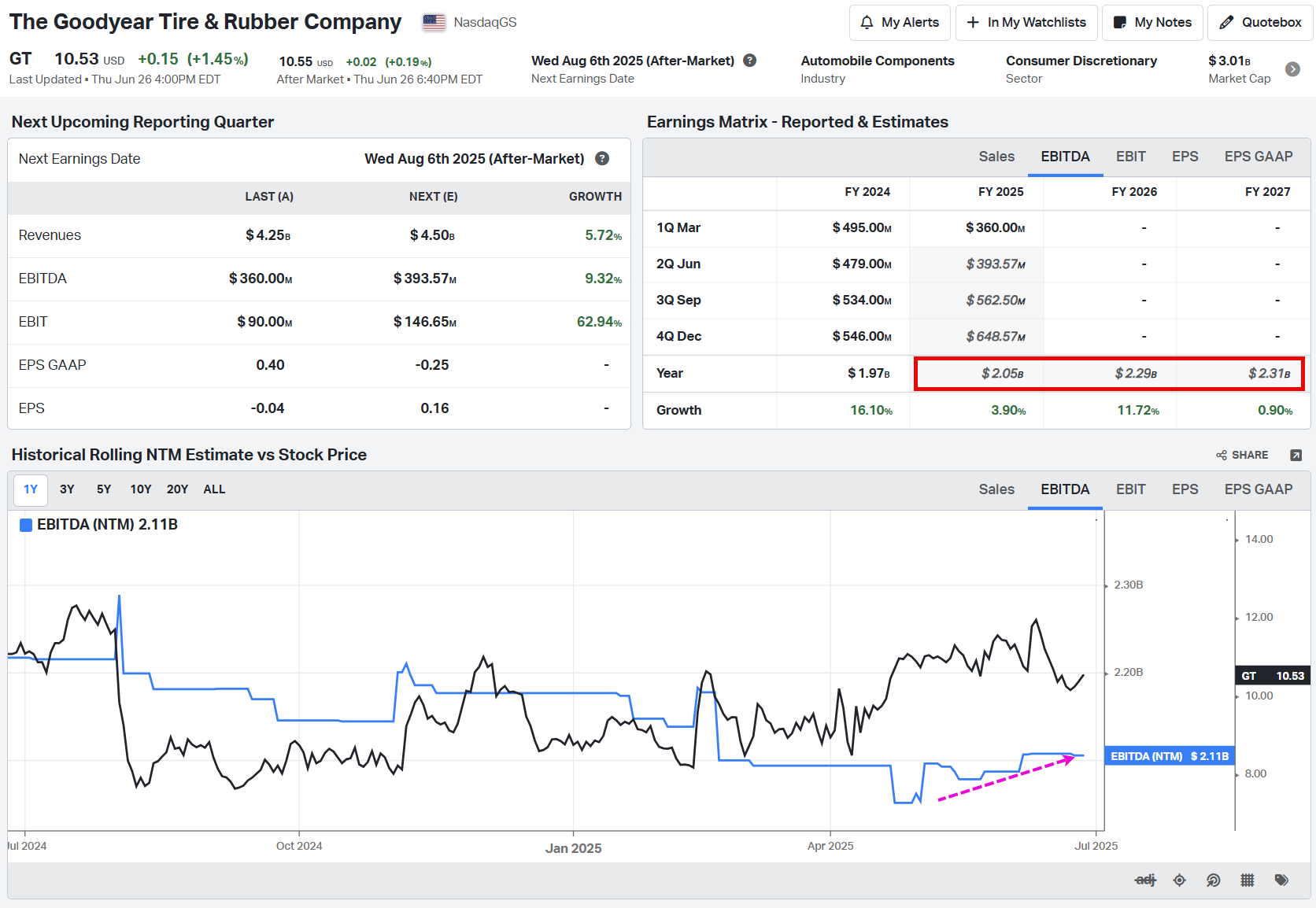Viewport: 1316px width, 908px height.
Task: Select the 5Y chart range
Action: point(104,489)
